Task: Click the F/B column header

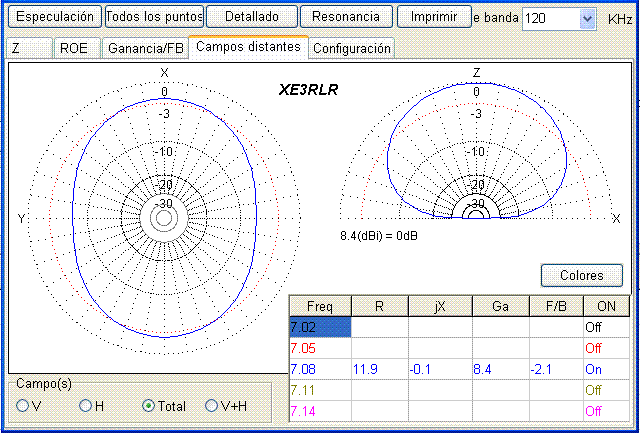Action: 556,306
